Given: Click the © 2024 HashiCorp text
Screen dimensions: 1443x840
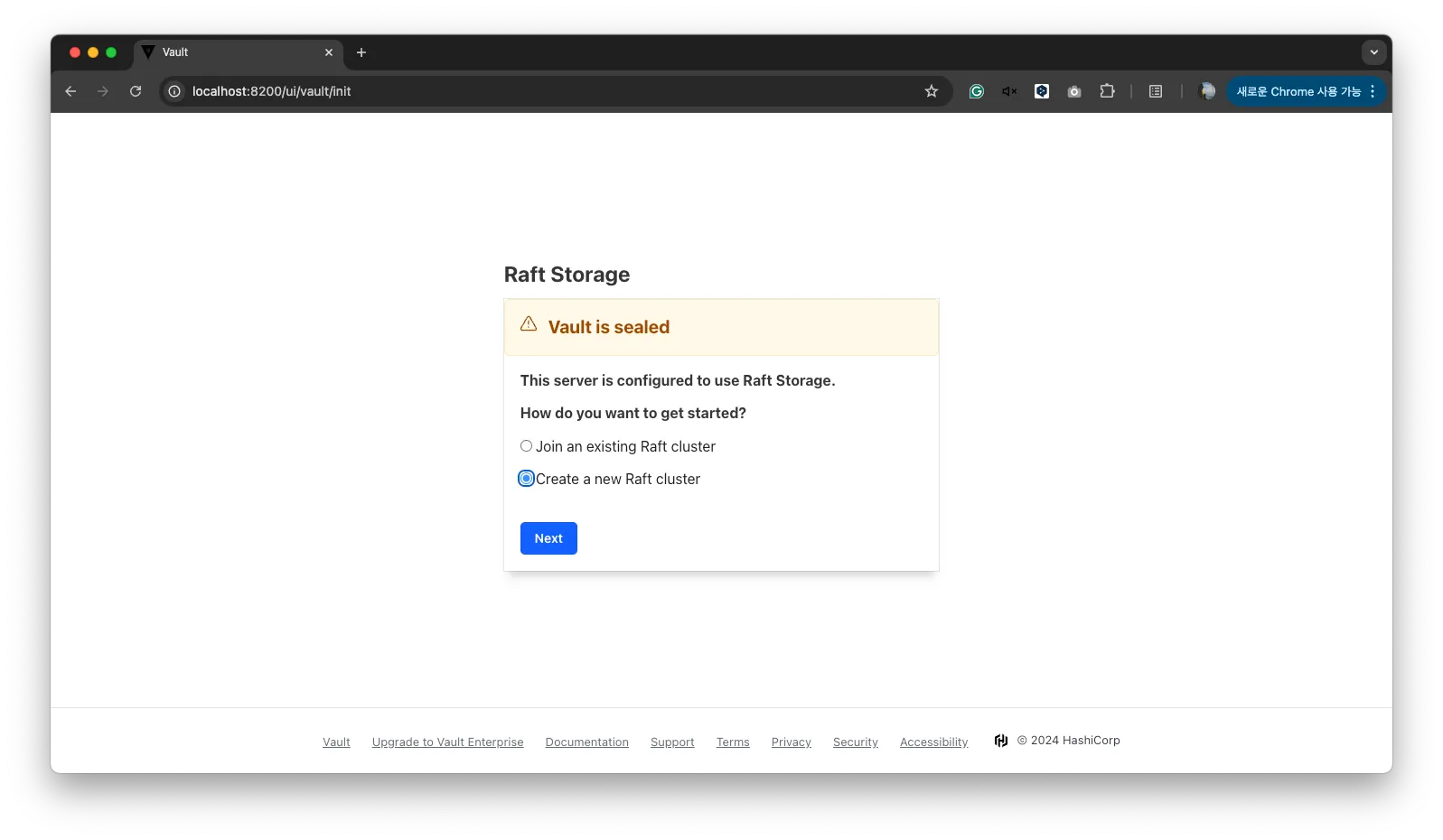Looking at the screenshot, I should pyautogui.click(x=1069, y=741).
